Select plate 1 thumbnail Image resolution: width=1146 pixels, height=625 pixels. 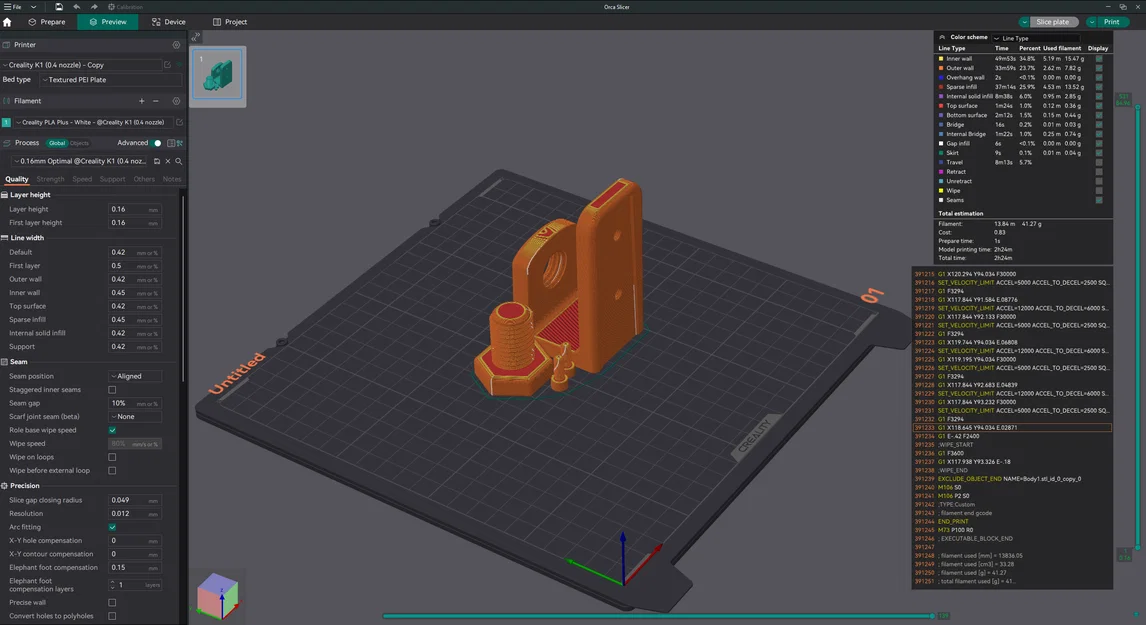(x=218, y=75)
